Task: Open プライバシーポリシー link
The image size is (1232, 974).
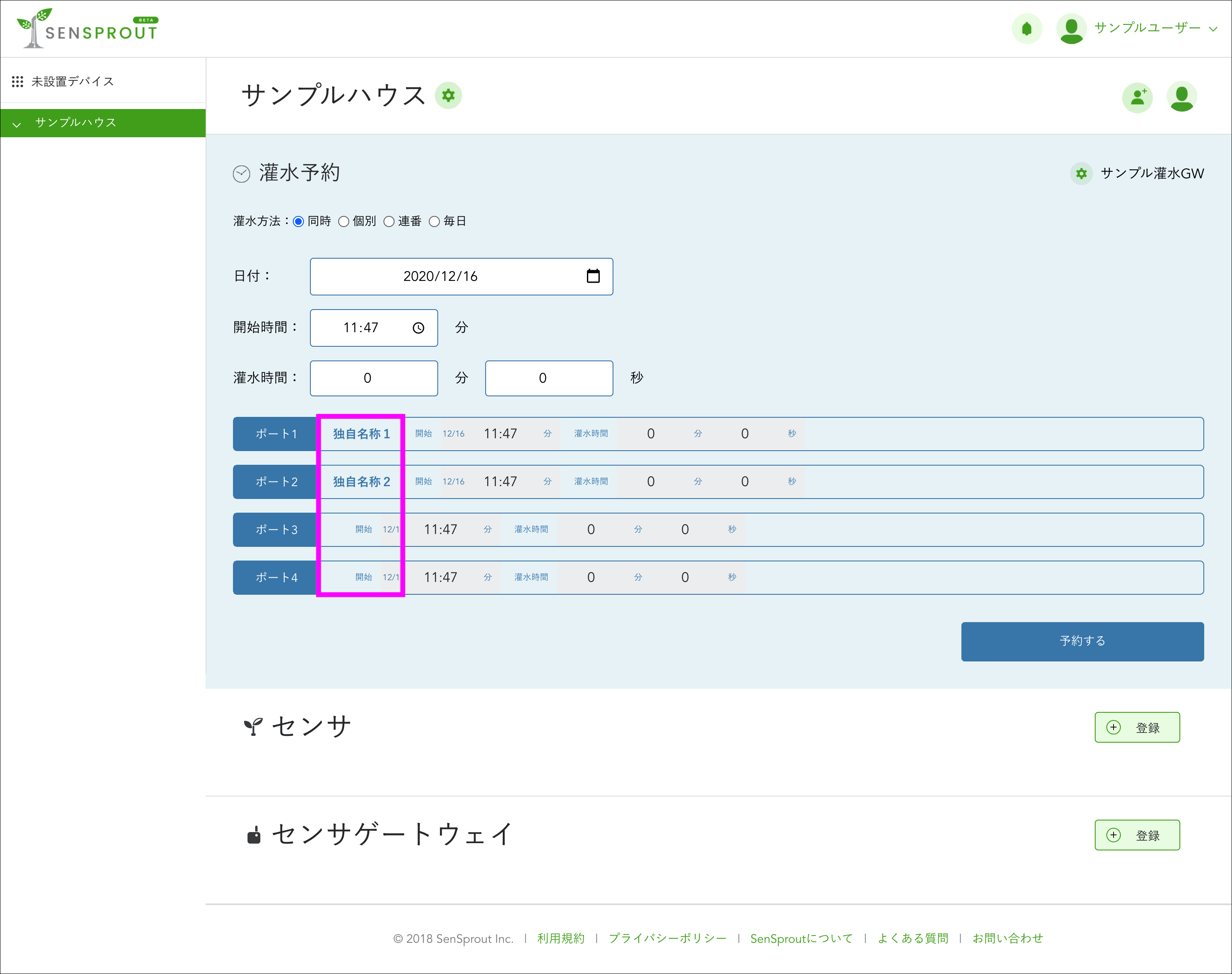Action: tap(668, 939)
